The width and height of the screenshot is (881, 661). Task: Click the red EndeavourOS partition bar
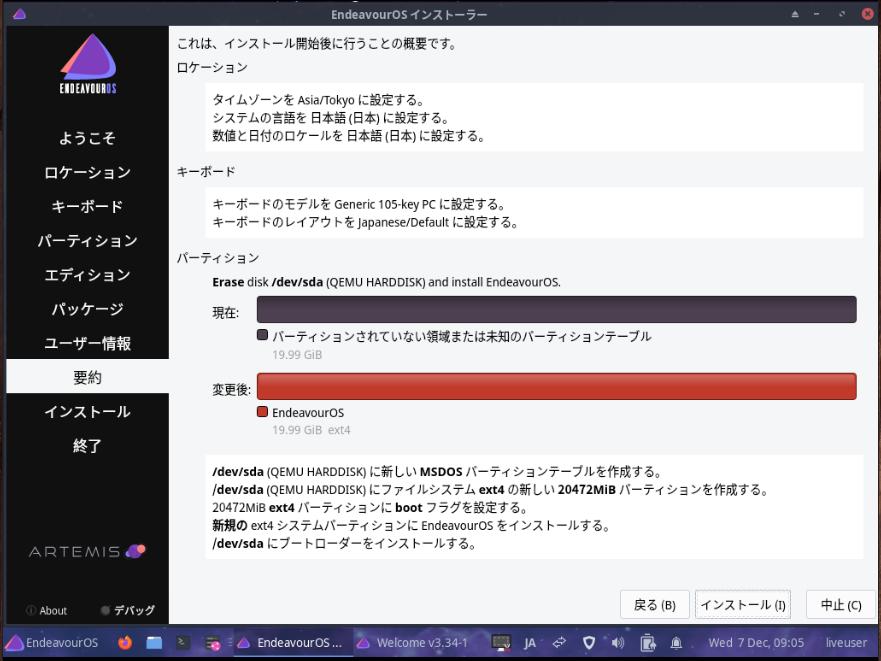point(556,387)
